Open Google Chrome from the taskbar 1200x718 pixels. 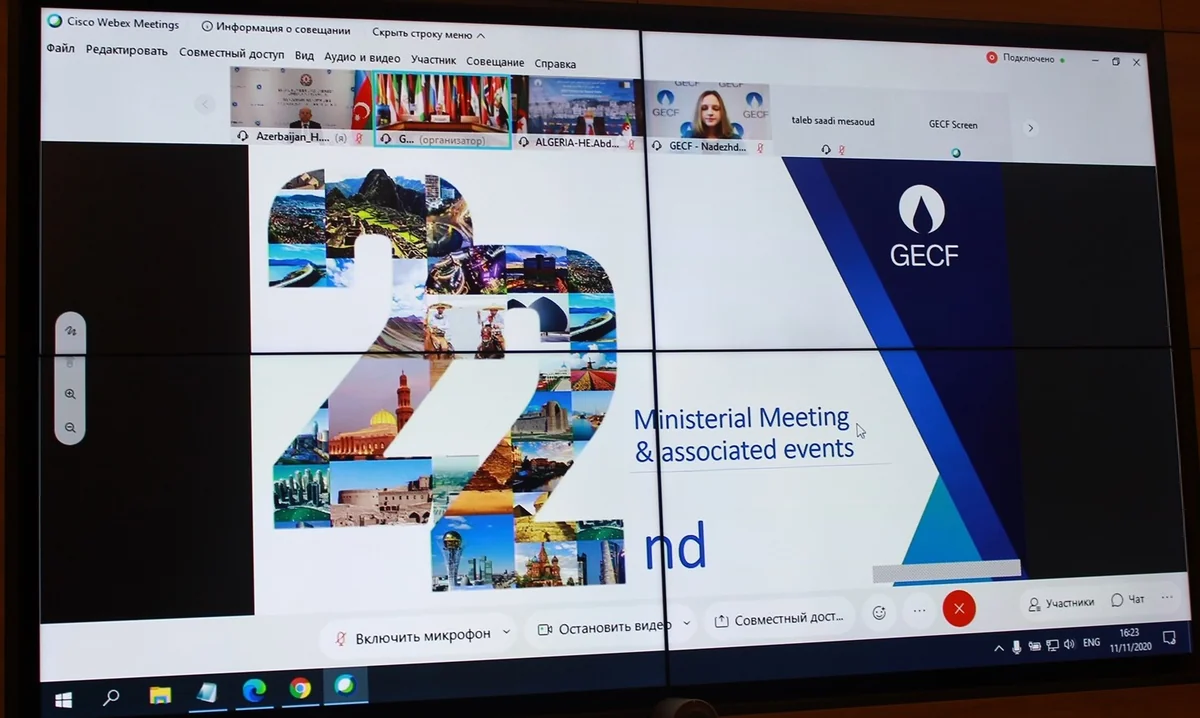299,688
